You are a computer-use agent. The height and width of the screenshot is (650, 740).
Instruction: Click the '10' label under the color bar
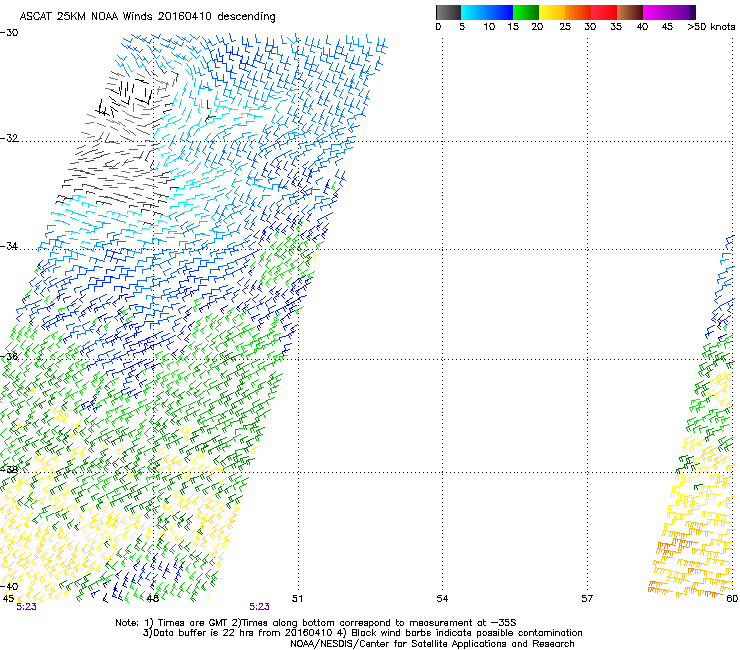[489, 27]
